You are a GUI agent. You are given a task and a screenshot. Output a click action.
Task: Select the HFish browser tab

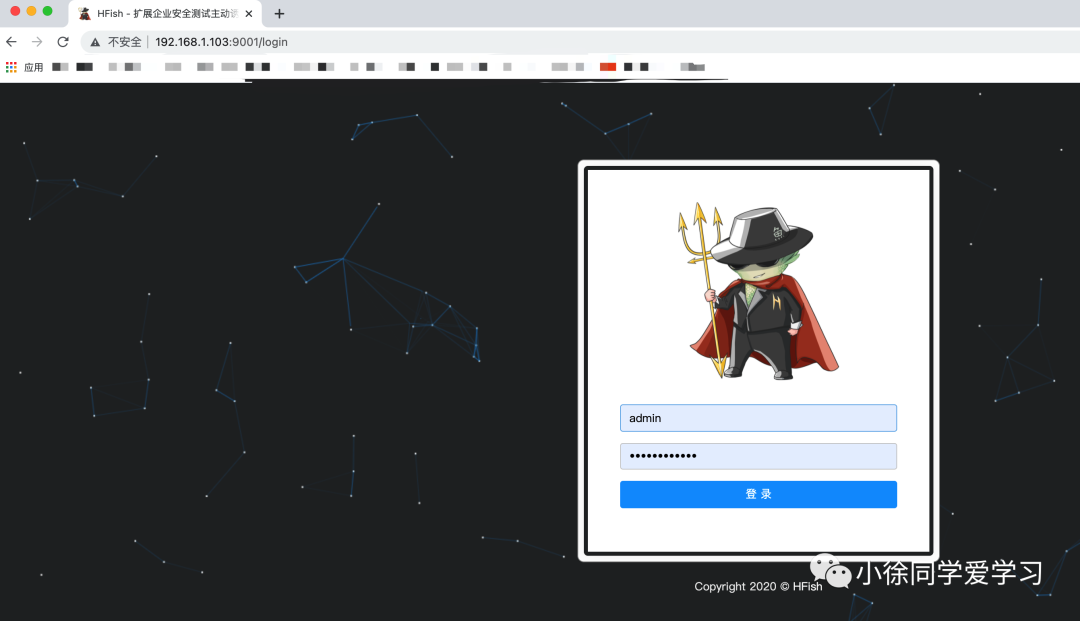pos(165,14)
